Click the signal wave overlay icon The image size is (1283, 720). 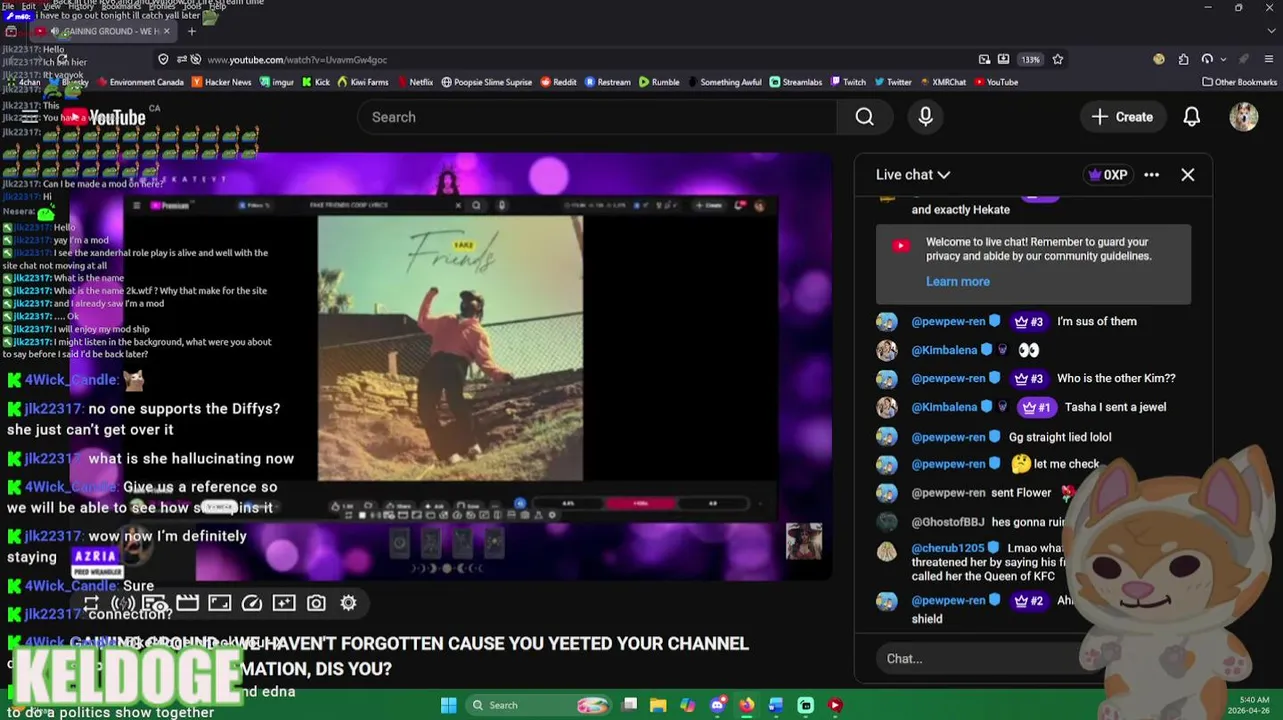123,603
